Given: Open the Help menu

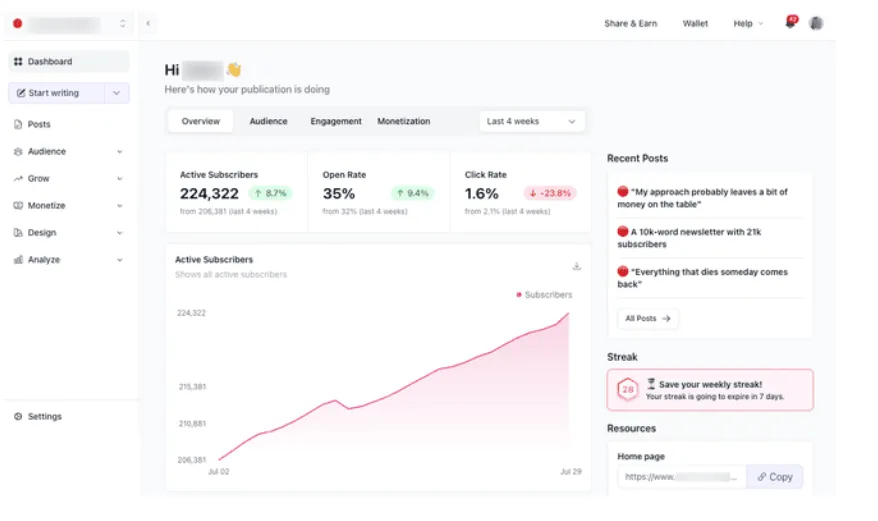Looking at the screenshot, I should 748,24.
